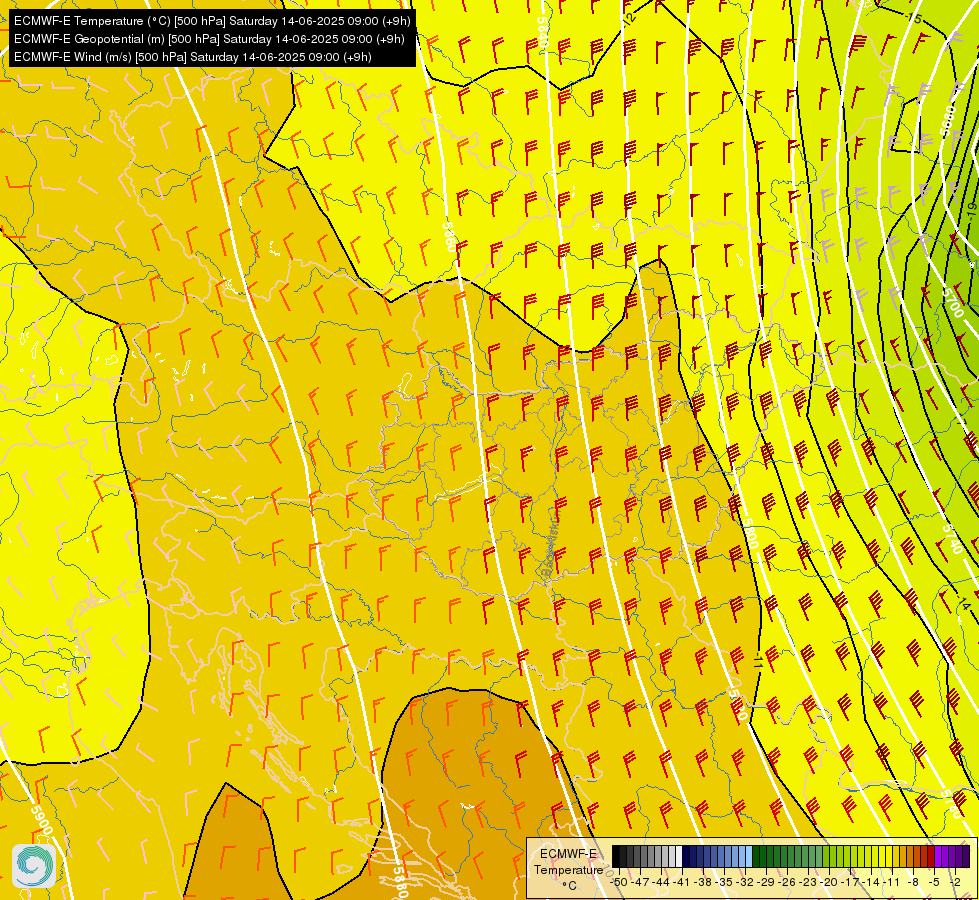Click legend value -38

click(702, 882)
